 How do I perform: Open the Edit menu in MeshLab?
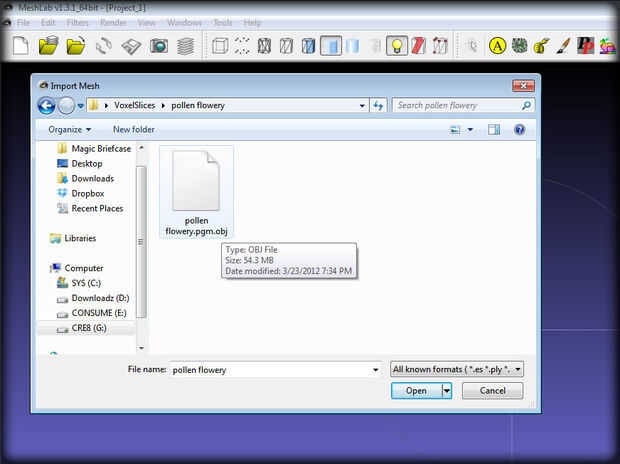click(x=48, y=23)
